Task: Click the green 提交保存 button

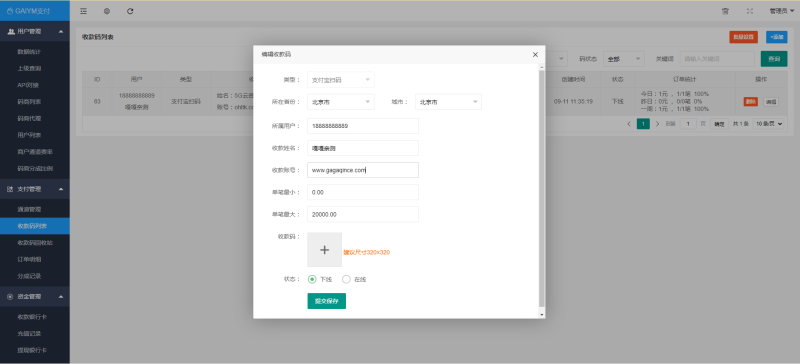Action: [327, 301]
